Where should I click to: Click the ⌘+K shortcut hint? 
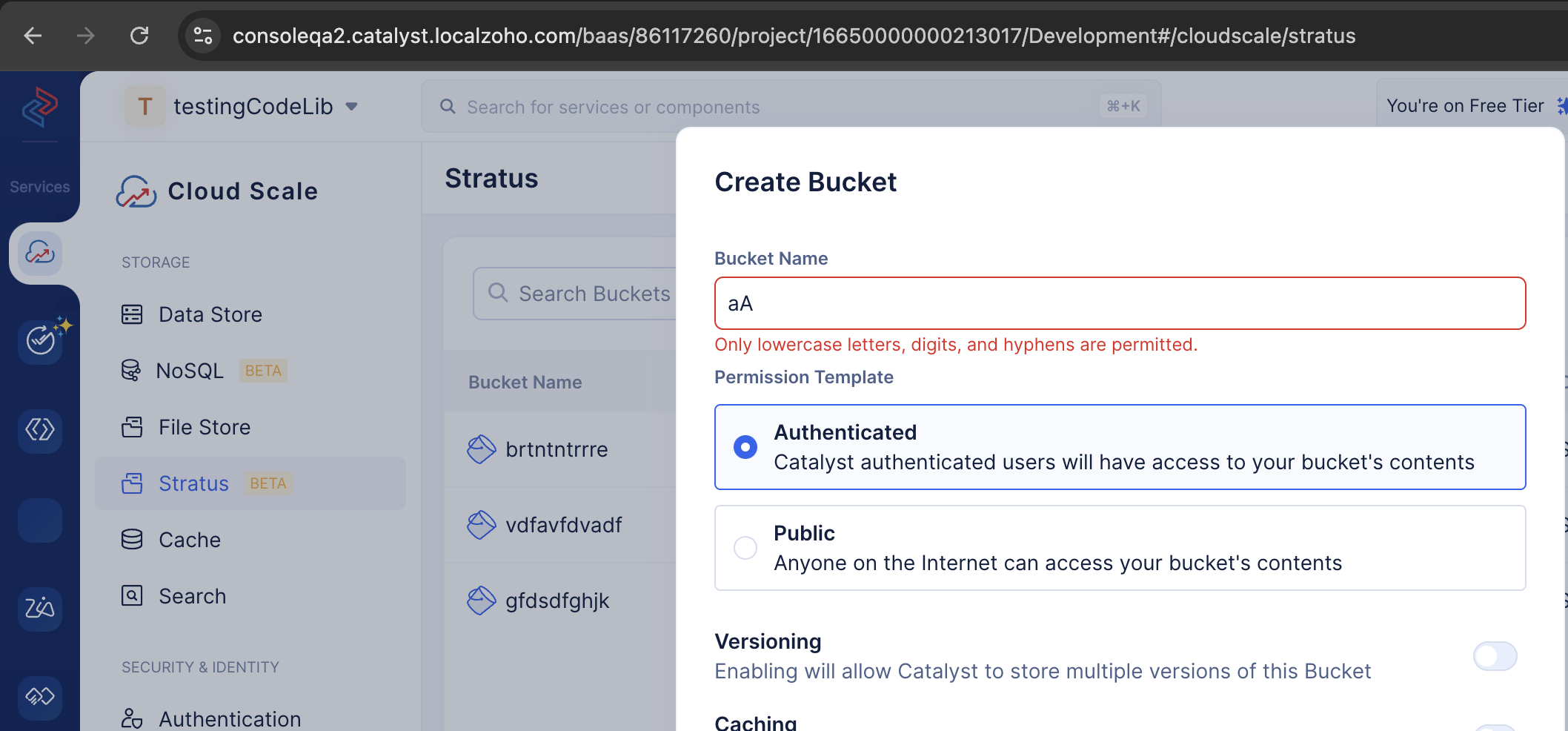click(1123, 106)
